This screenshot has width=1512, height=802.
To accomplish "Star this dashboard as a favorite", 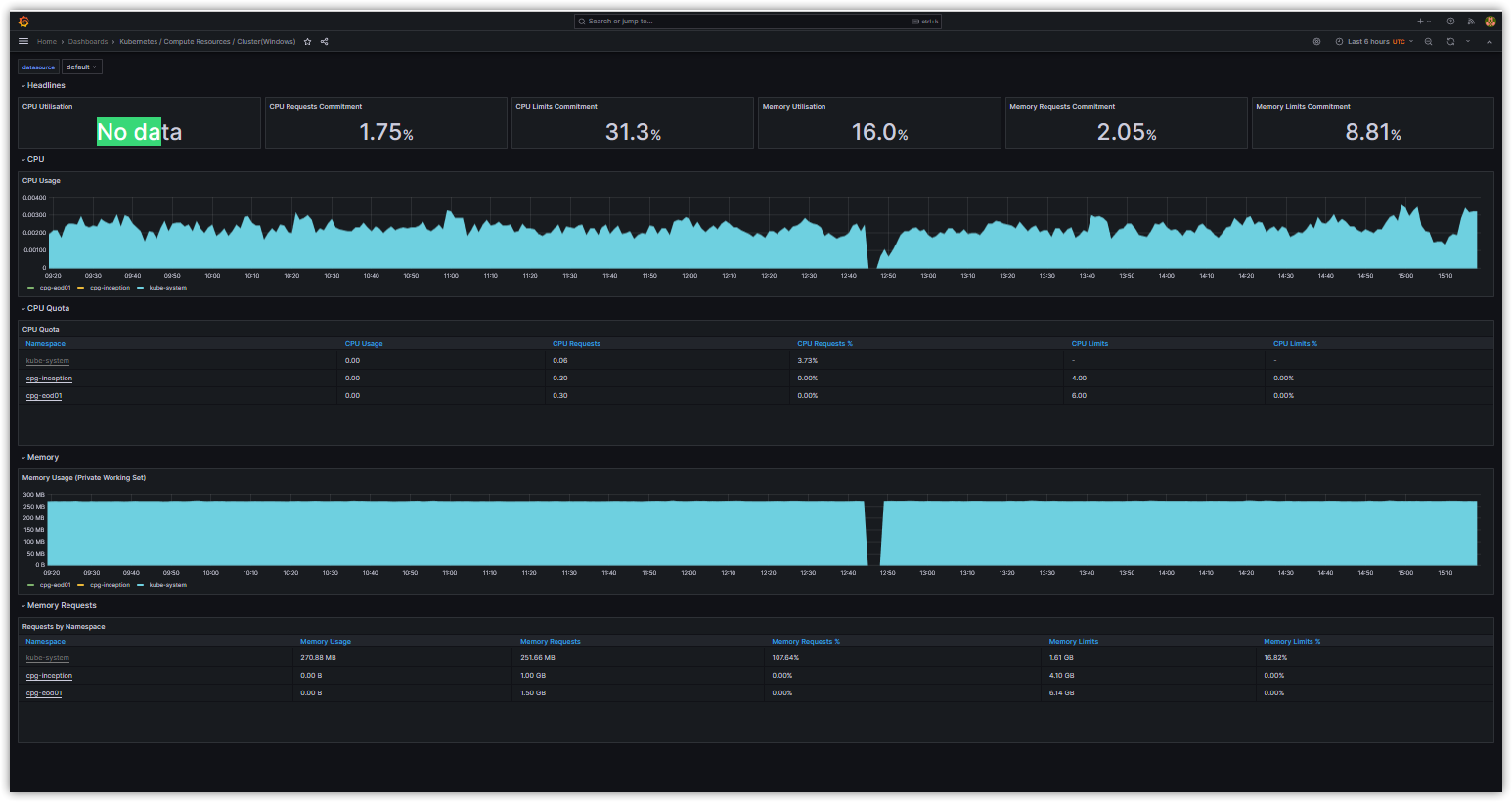I will pyautogui.click(x=307, y=41).
